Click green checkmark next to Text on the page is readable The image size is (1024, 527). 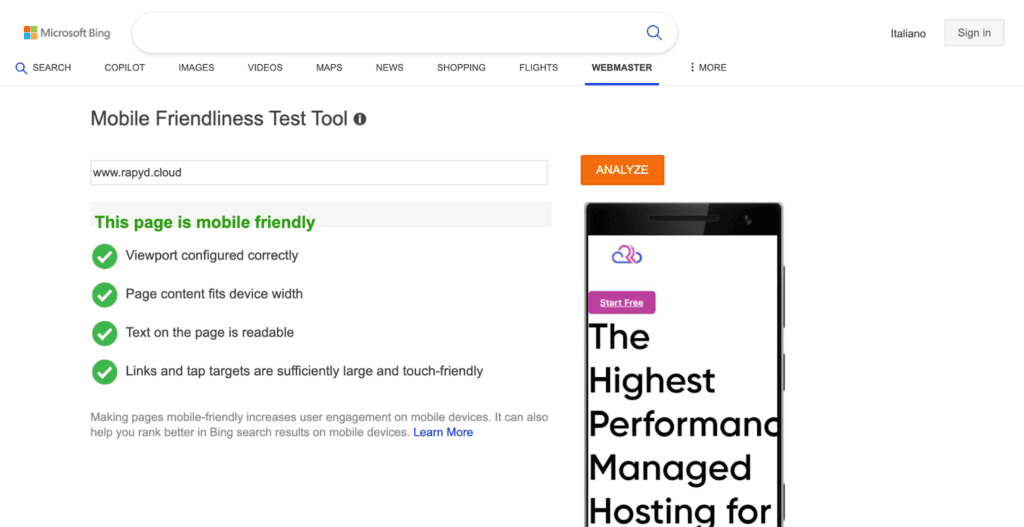(104, 333)
